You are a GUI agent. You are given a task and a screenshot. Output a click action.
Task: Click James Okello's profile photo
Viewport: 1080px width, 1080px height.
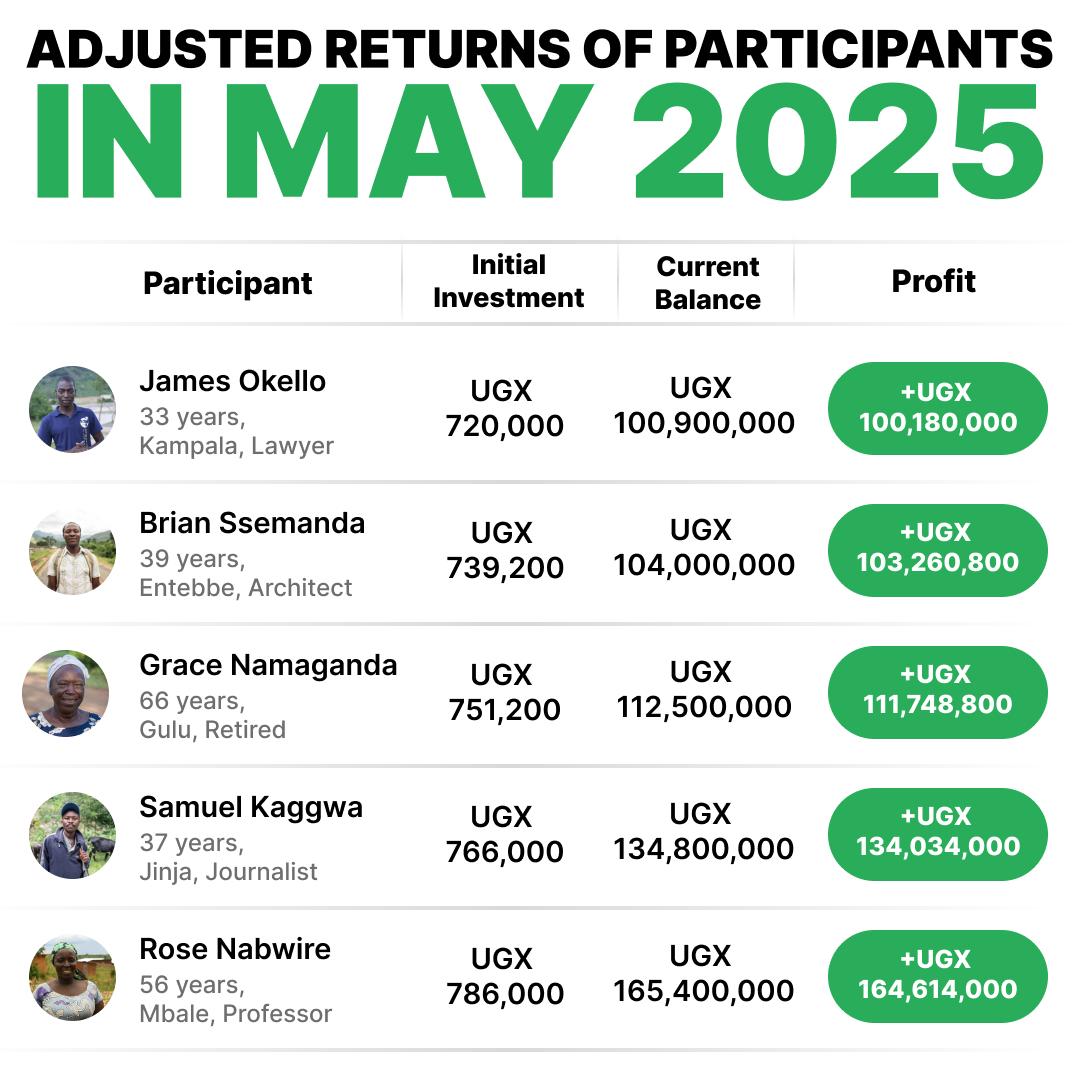point(72,409)
